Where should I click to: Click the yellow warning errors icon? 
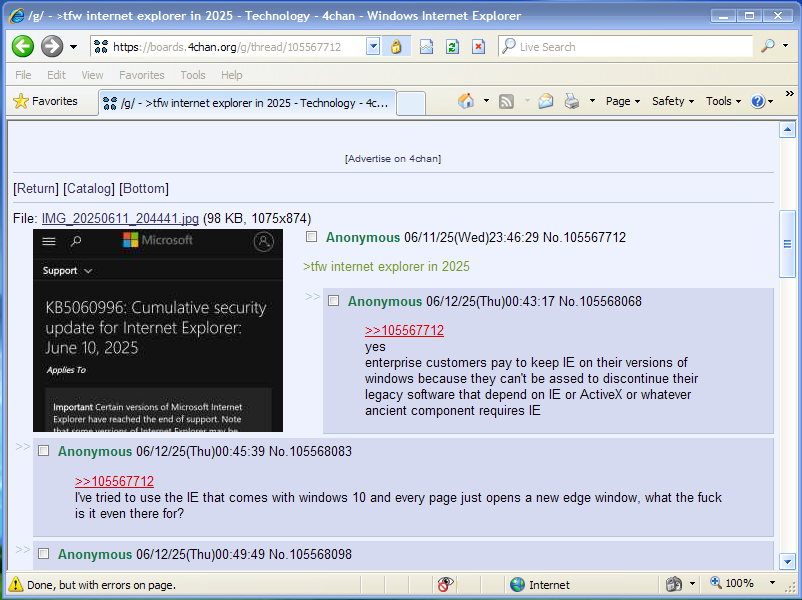16,584
